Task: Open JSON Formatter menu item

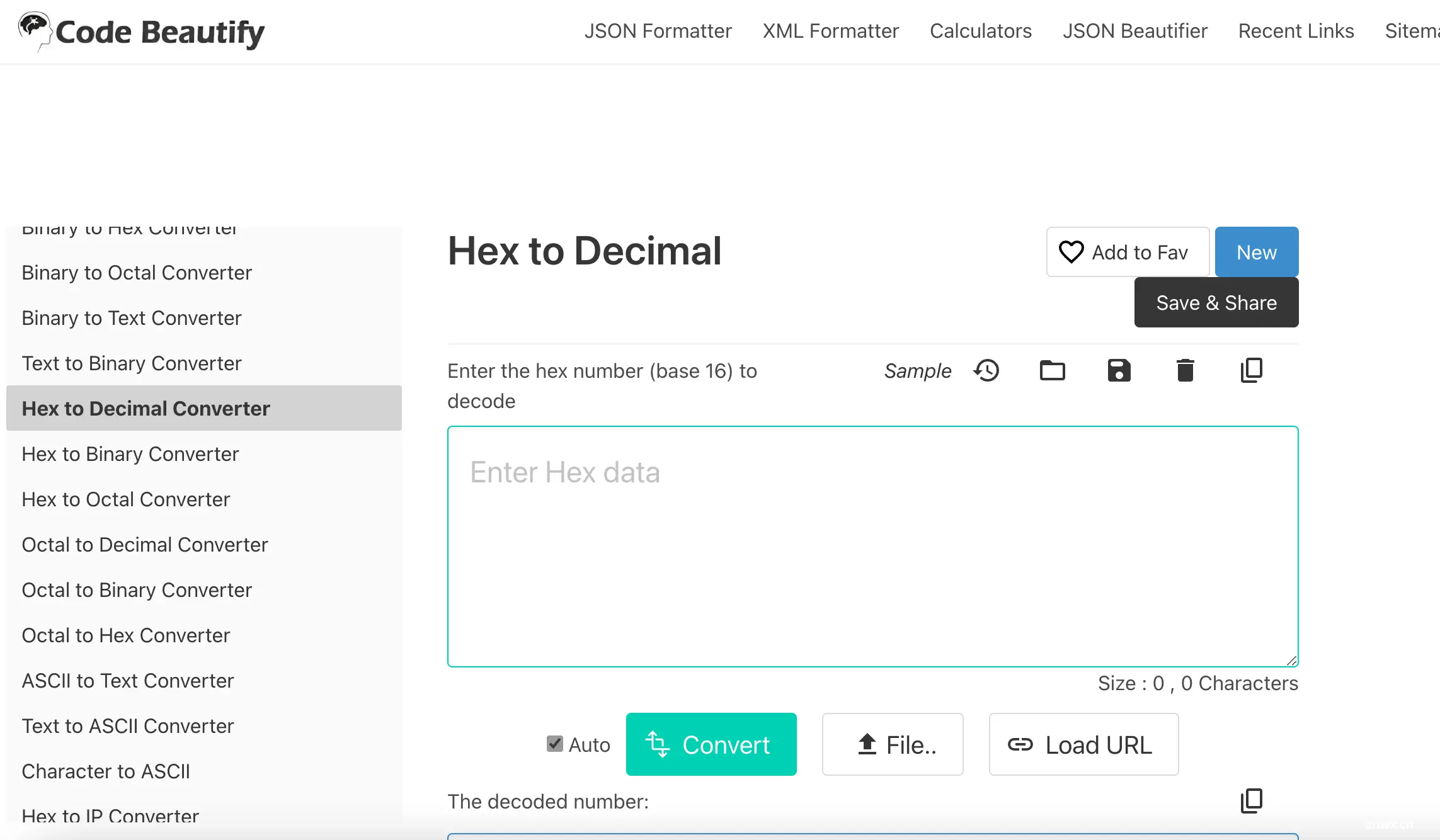Action: pyautogui.click(x=658, y=31)
